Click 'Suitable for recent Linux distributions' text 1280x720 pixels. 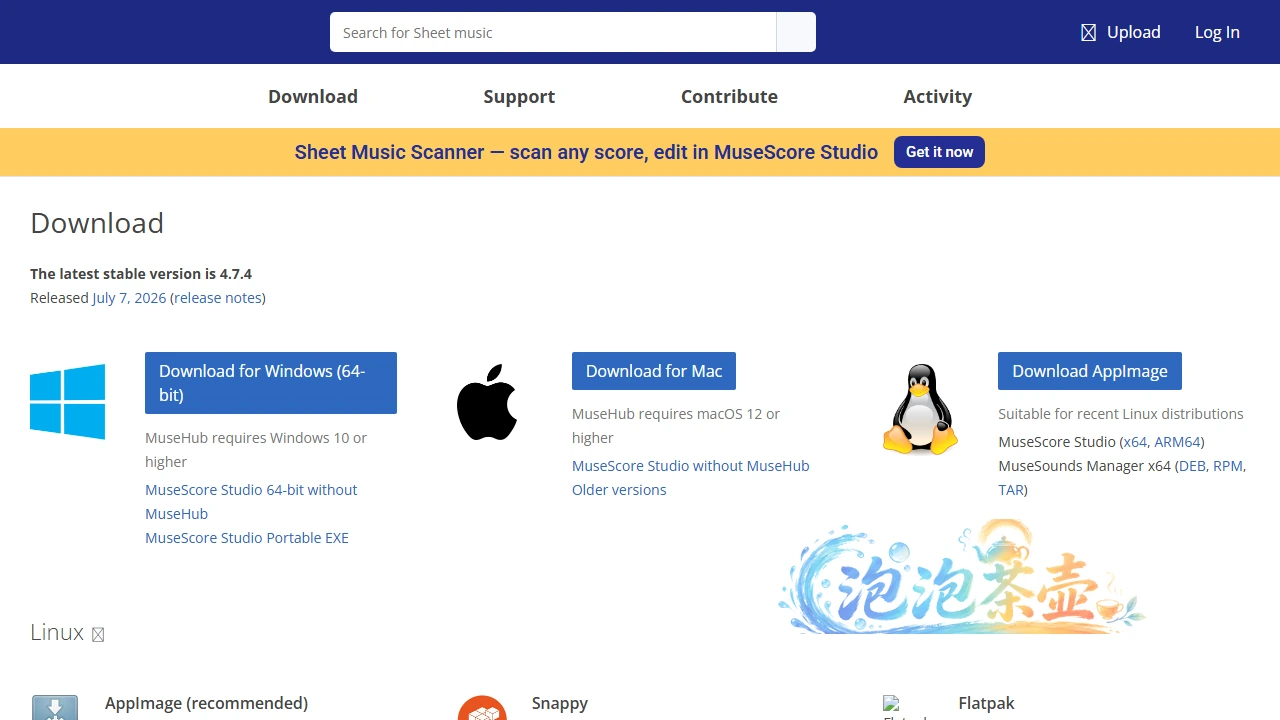1121,414
